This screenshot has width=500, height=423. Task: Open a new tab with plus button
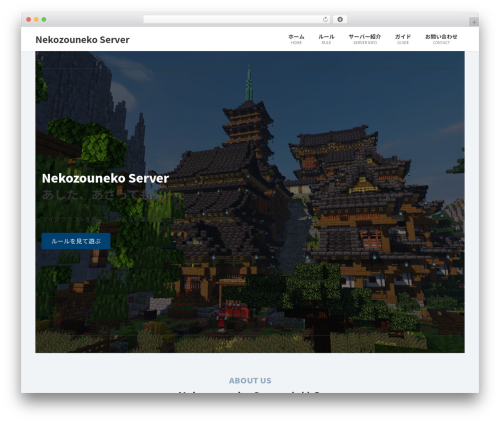(474, 22)
